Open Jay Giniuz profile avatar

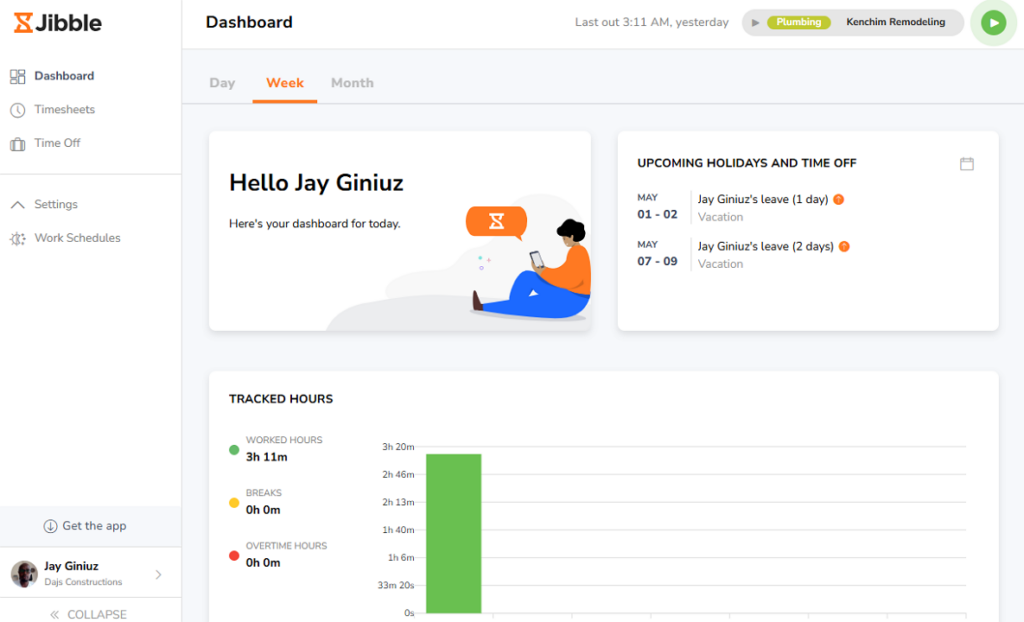[x=24, y=574]
